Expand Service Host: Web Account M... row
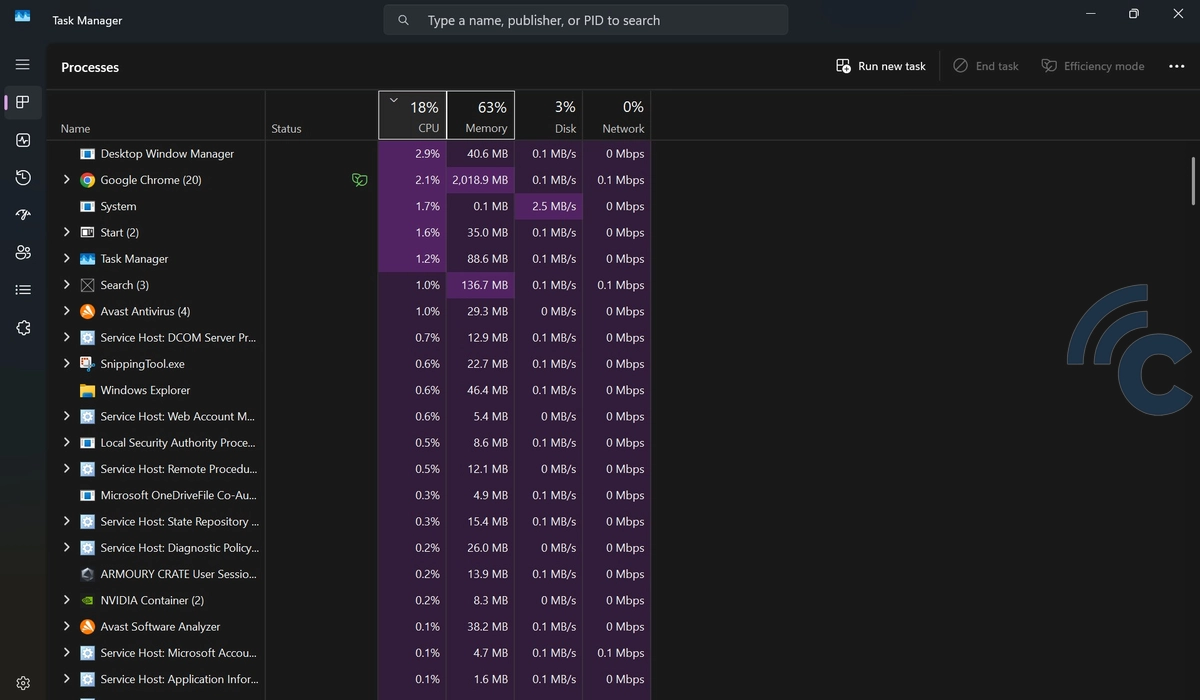 click(x=66, y=416)
